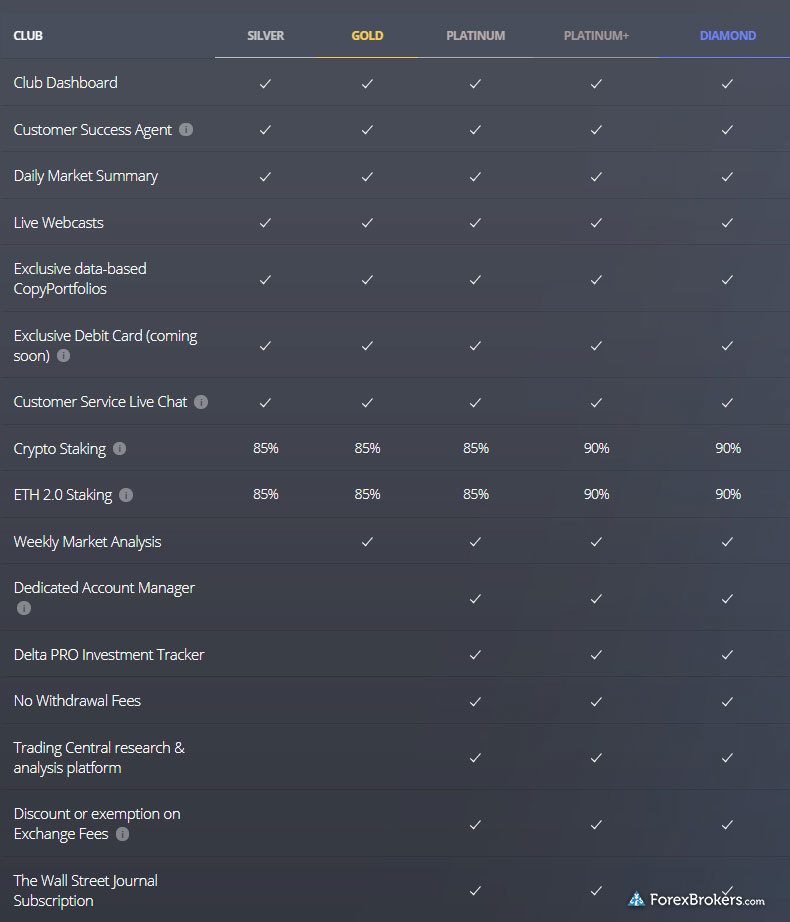Select the Gold club tab

367,36
